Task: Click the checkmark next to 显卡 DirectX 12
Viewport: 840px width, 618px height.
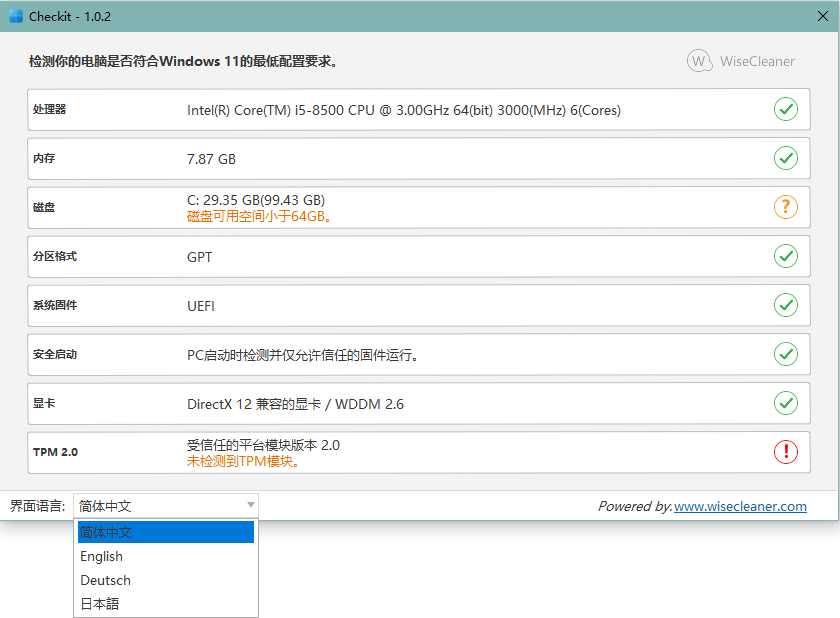Action: tap(786, 403)
